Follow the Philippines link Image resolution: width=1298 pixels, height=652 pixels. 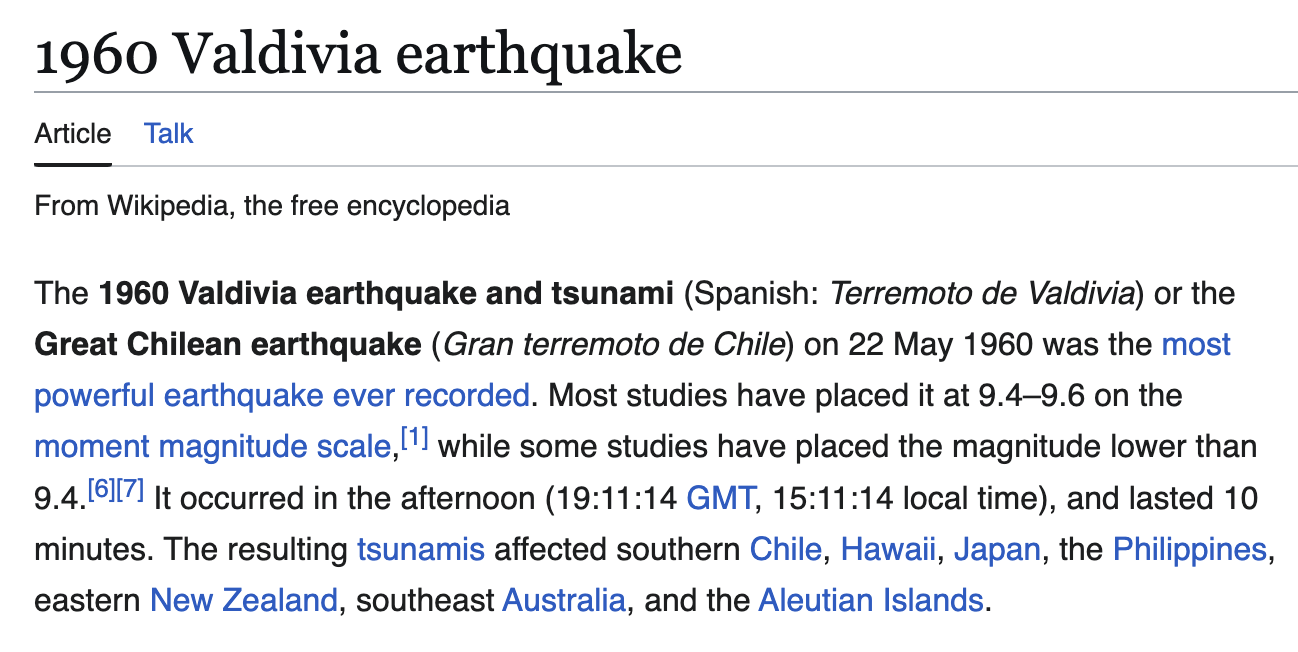pyautogui.click(x=1189, y=550)
